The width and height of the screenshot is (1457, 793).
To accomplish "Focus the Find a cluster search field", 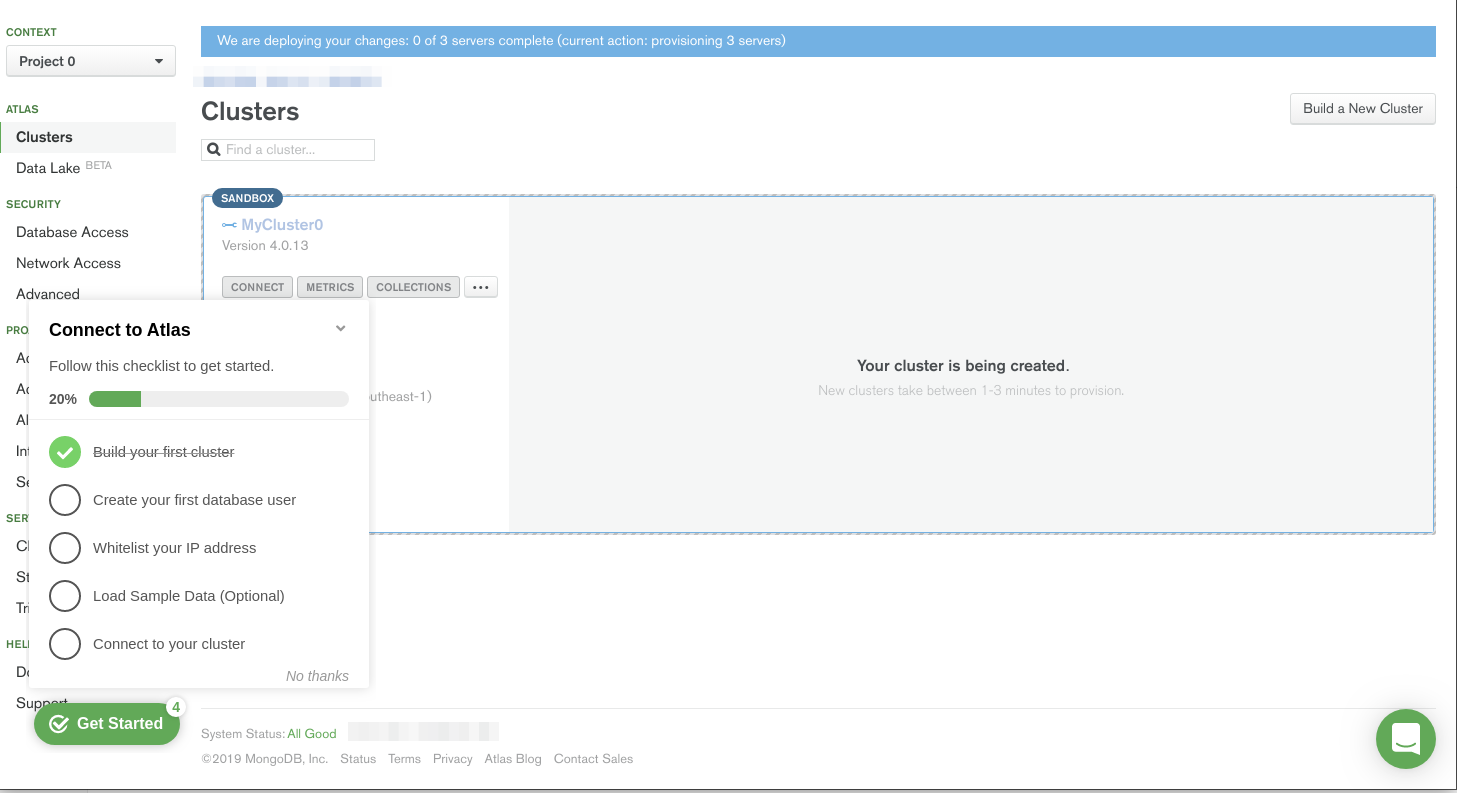I will (297, 150).
